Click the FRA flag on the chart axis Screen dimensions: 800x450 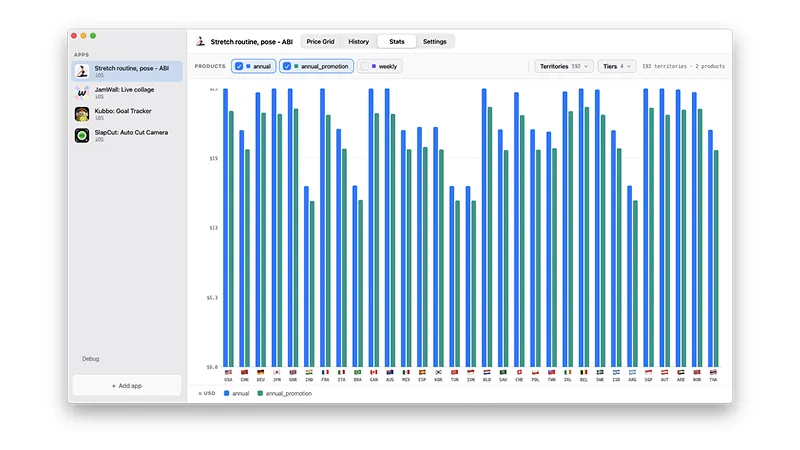(325, 372)
